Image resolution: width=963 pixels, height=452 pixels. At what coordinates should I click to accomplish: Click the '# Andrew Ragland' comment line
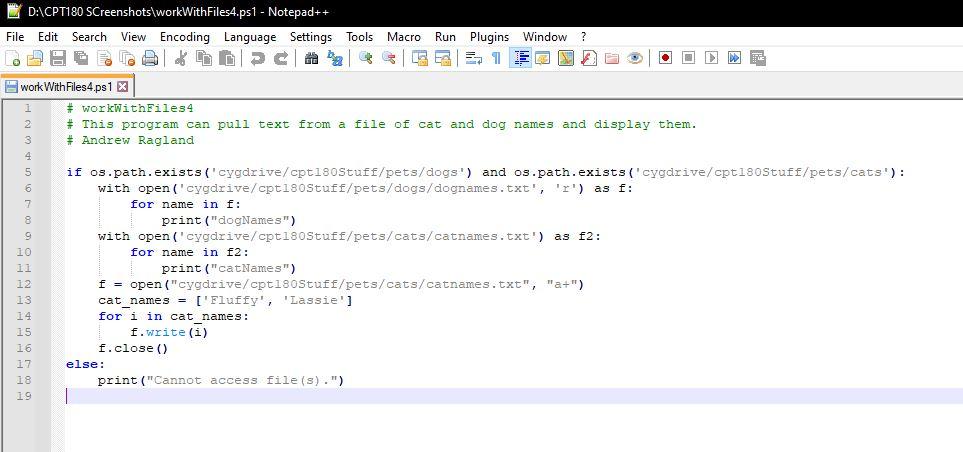[130, 141]
